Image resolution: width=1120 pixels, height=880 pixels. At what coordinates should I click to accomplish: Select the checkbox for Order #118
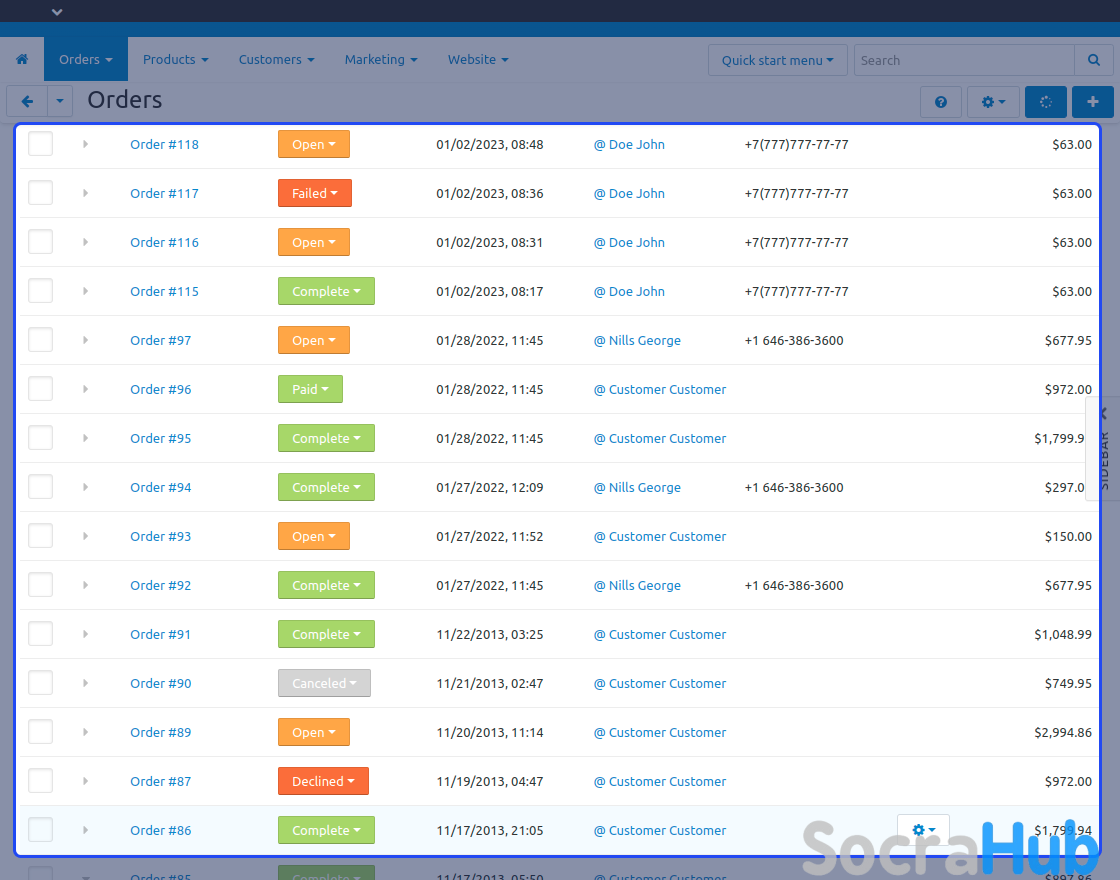click(x=40, y=144)
